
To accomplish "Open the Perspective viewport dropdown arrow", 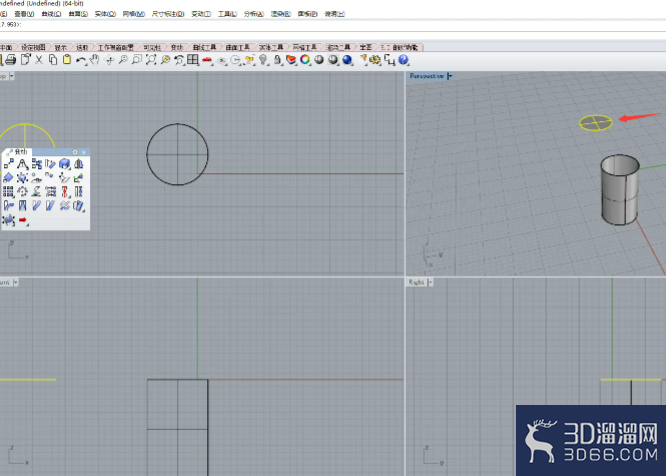I will click(450, 76).
